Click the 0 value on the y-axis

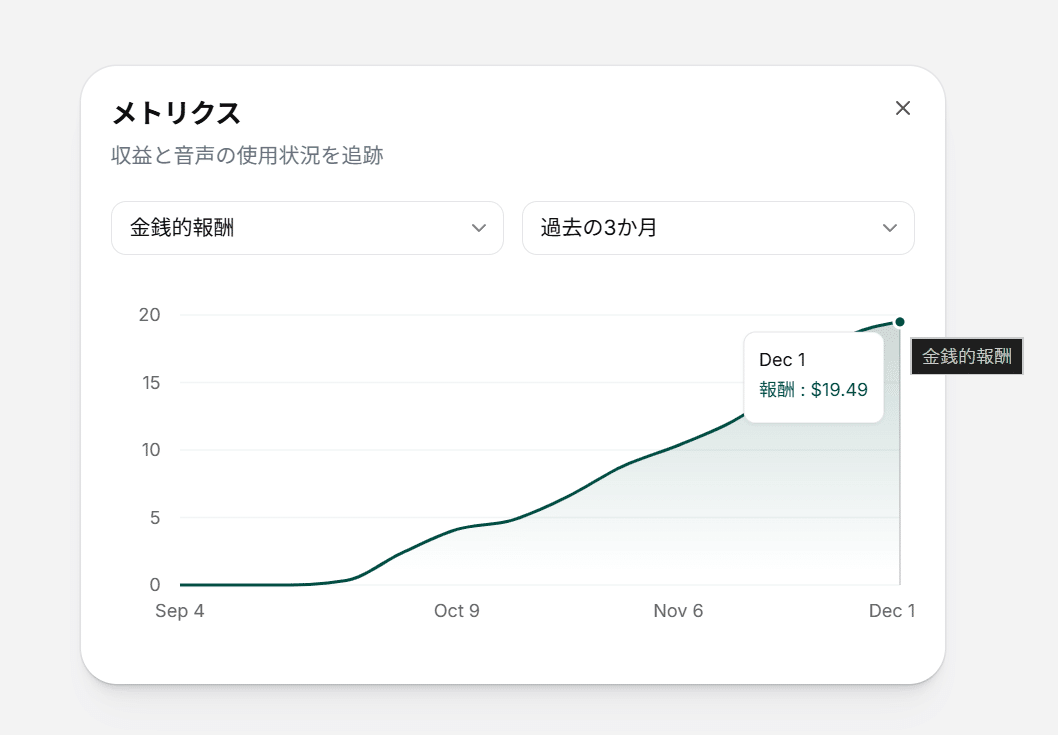(x=154, y=585)
